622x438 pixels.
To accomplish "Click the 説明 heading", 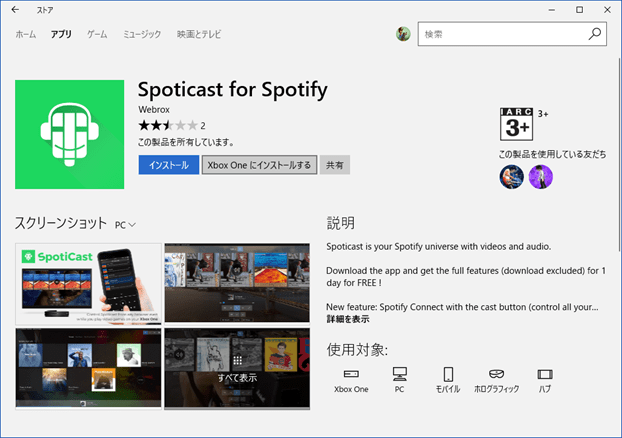I will coord(341,223).
